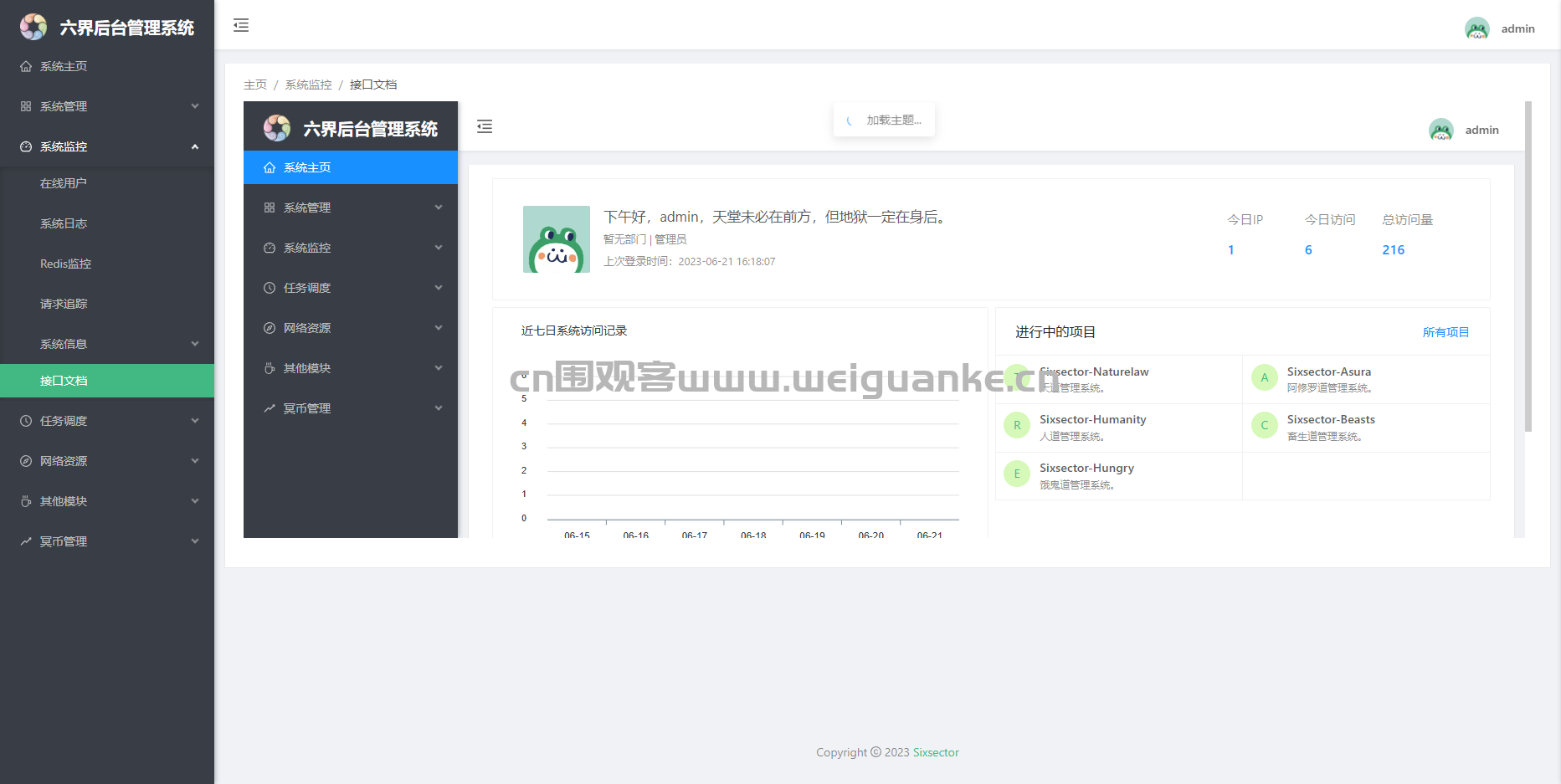
Task: Expand outer 其他模块 chevron
Action: coord(195,501)
